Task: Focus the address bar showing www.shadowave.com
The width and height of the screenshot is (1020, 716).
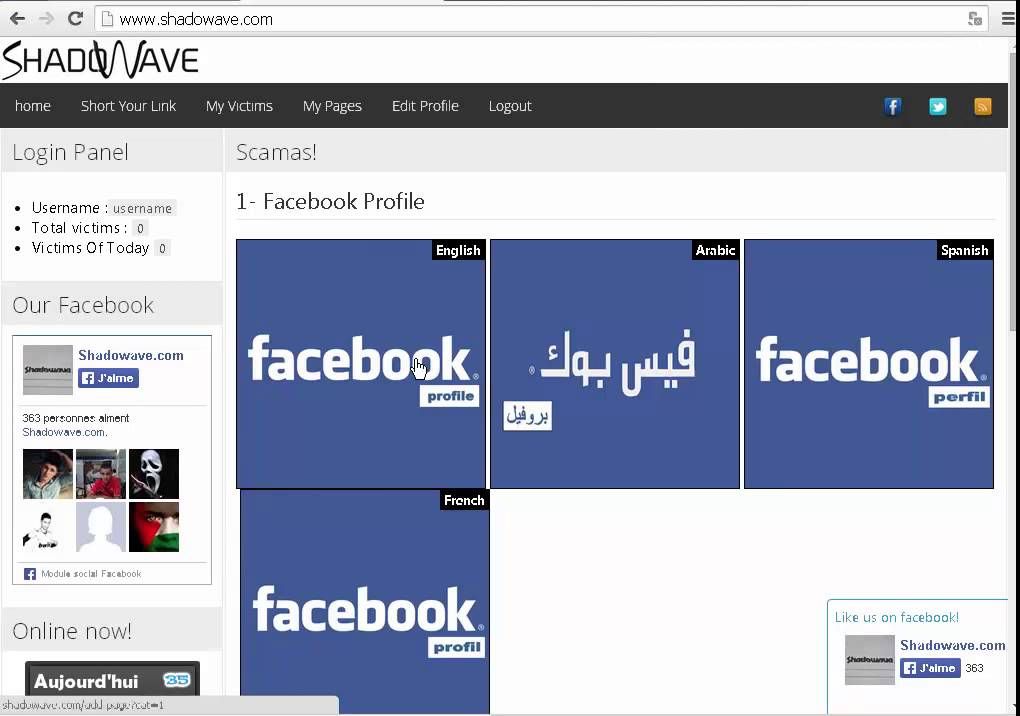Action: 540,20
